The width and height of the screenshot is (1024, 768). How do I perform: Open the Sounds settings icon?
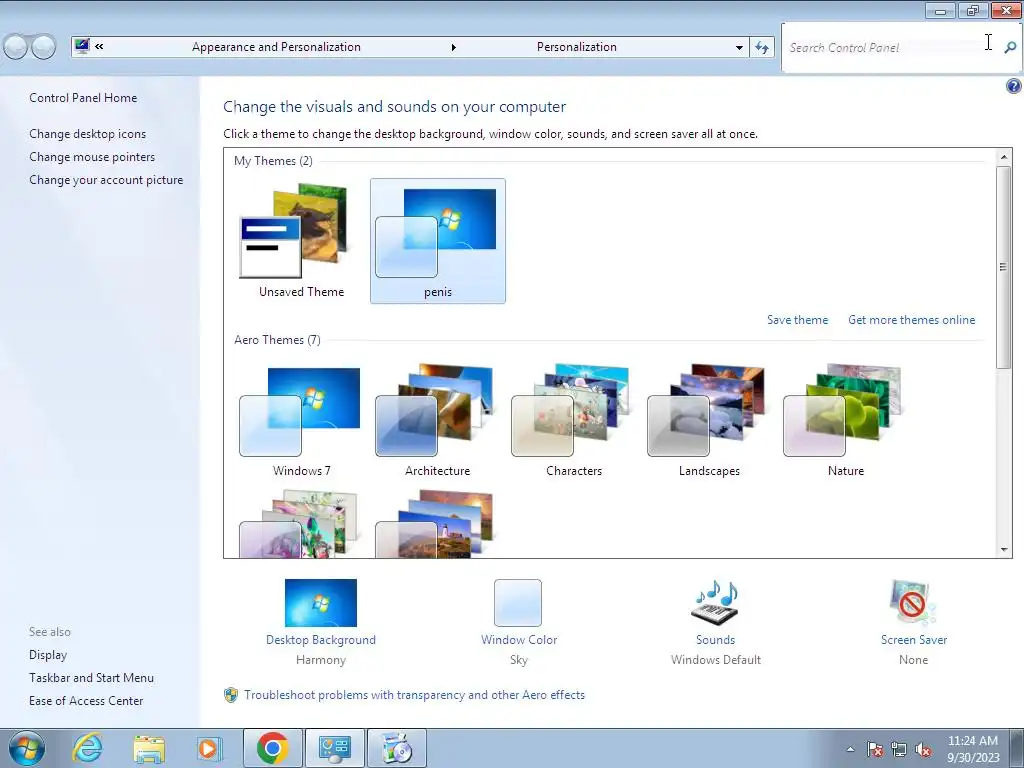pyautogui.click(x=715, y=602)
